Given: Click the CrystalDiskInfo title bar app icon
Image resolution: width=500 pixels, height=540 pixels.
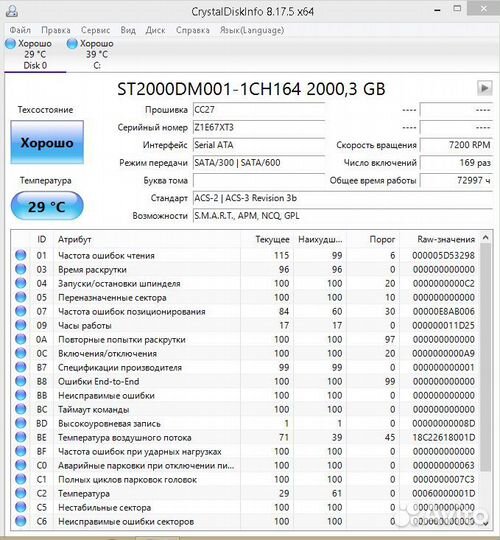Looking at the screenshot, I should point(12,11).
